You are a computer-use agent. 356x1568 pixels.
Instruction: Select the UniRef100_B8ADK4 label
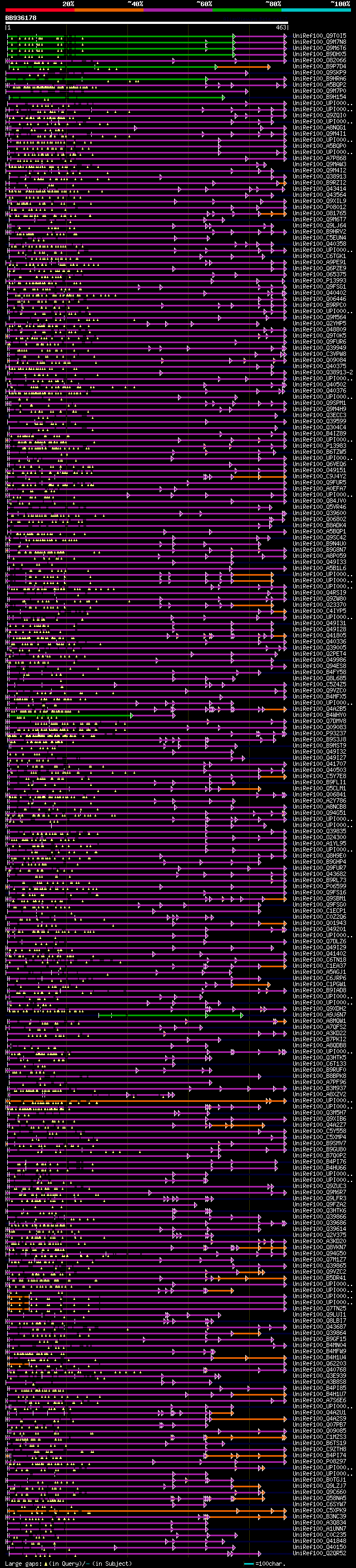(319, 525)
